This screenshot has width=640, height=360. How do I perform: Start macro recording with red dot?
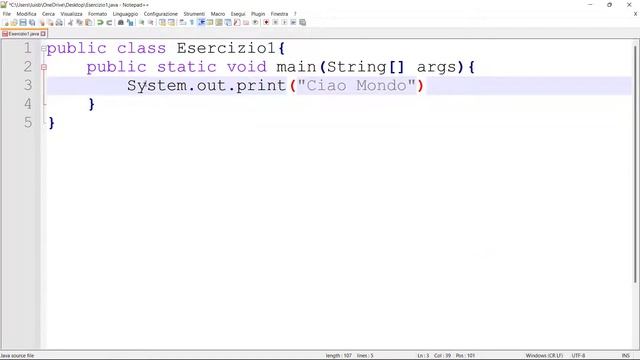tap(266, 22)
